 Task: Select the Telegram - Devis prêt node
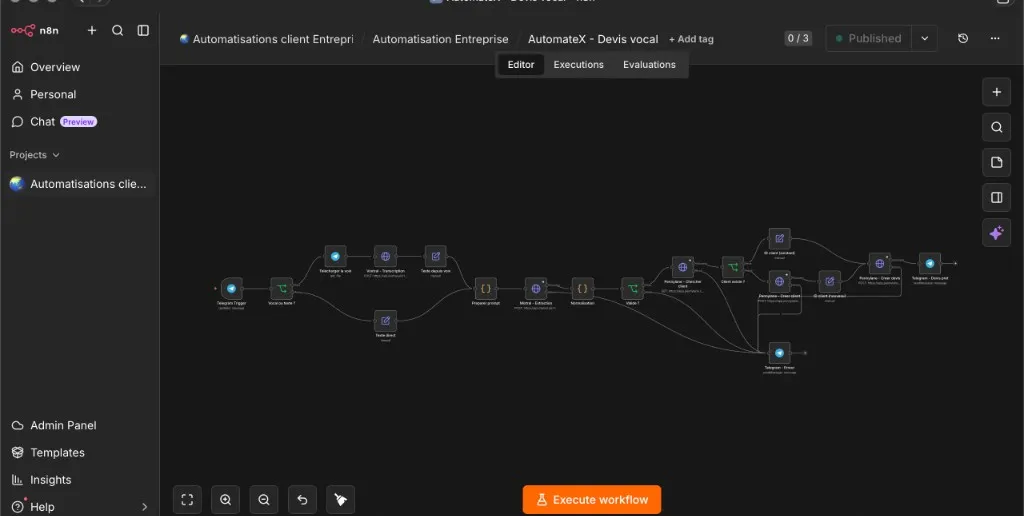click(930, 264)
